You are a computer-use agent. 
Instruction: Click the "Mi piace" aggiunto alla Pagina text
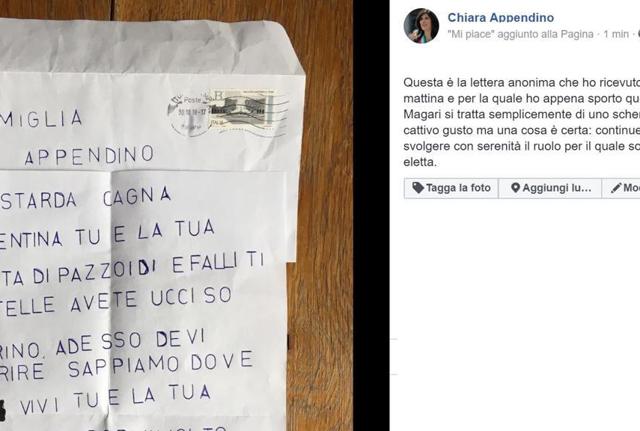click(520, 34)
